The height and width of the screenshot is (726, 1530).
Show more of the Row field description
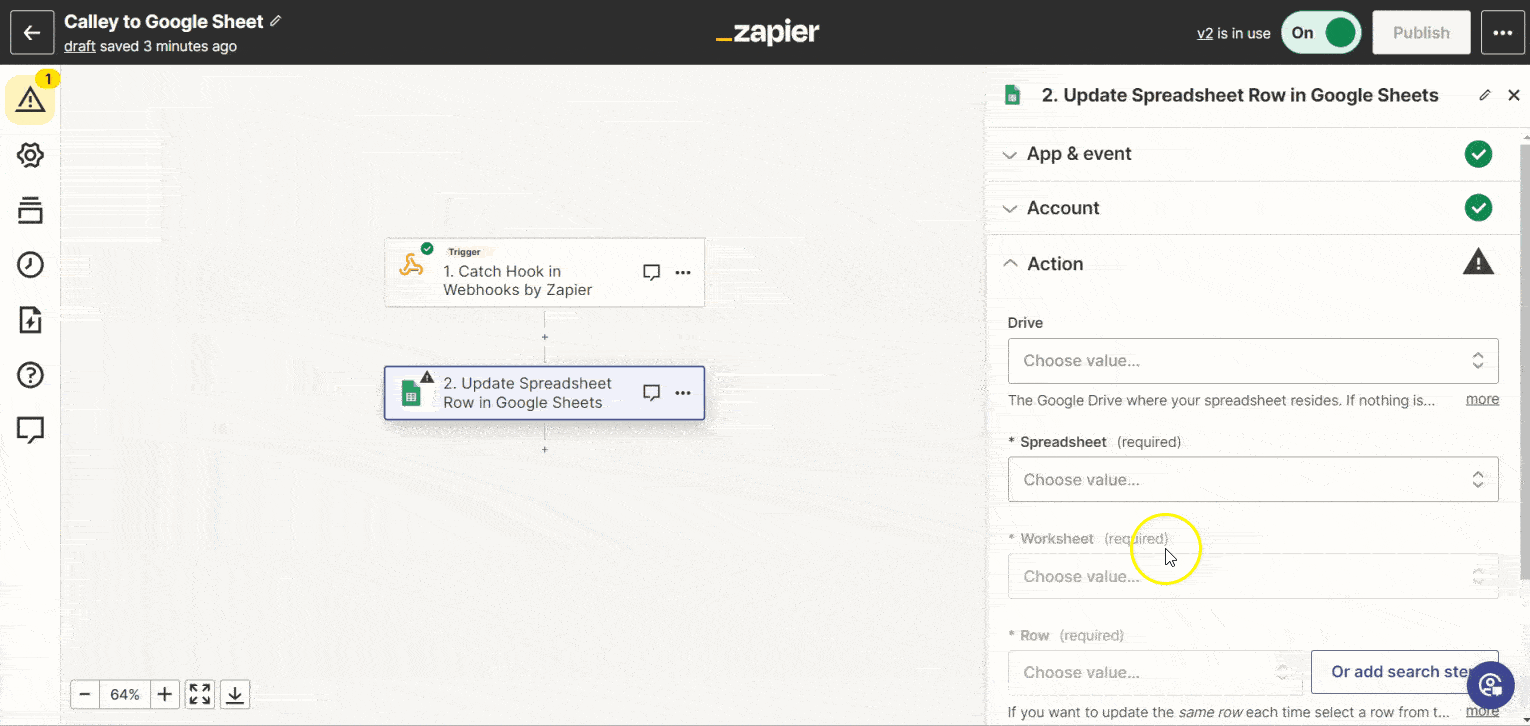[1482, 711]
